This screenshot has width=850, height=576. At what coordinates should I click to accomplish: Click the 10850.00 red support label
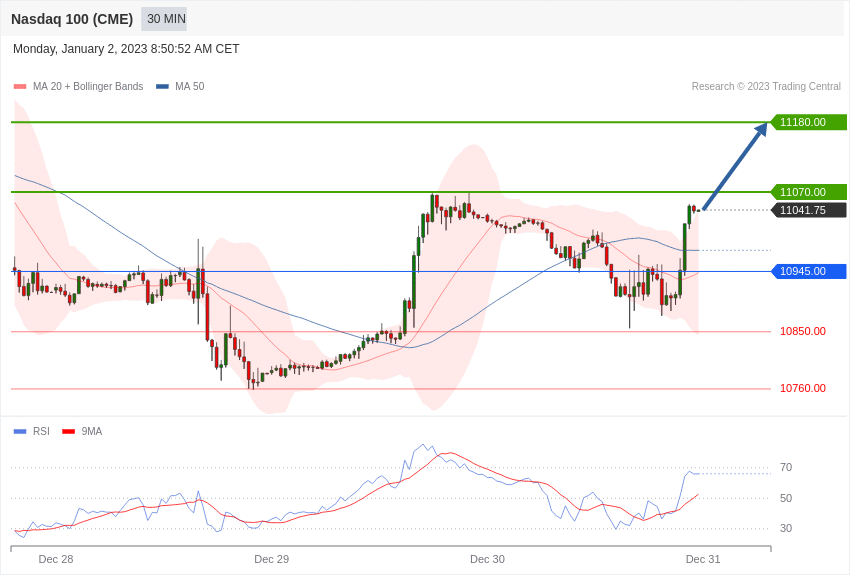803,331
